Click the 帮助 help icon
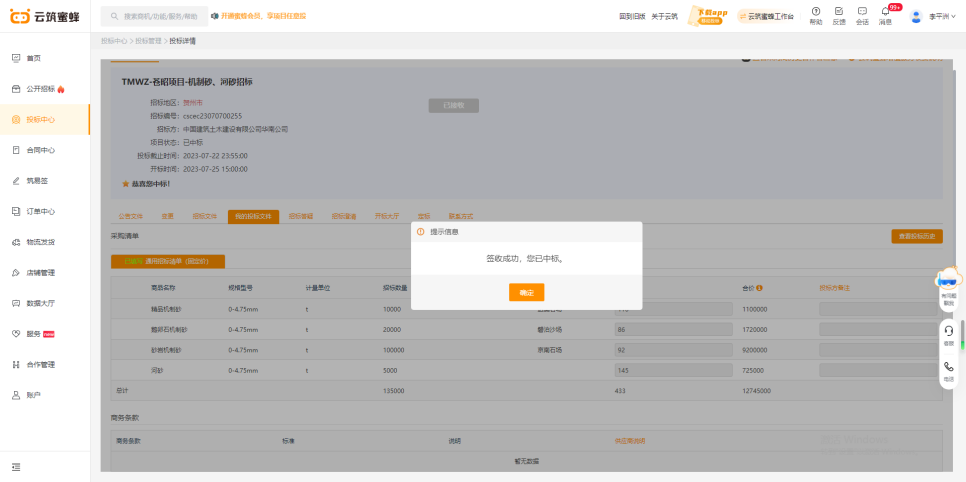This screenshot has height=482, width=966. tap(816, 15)
